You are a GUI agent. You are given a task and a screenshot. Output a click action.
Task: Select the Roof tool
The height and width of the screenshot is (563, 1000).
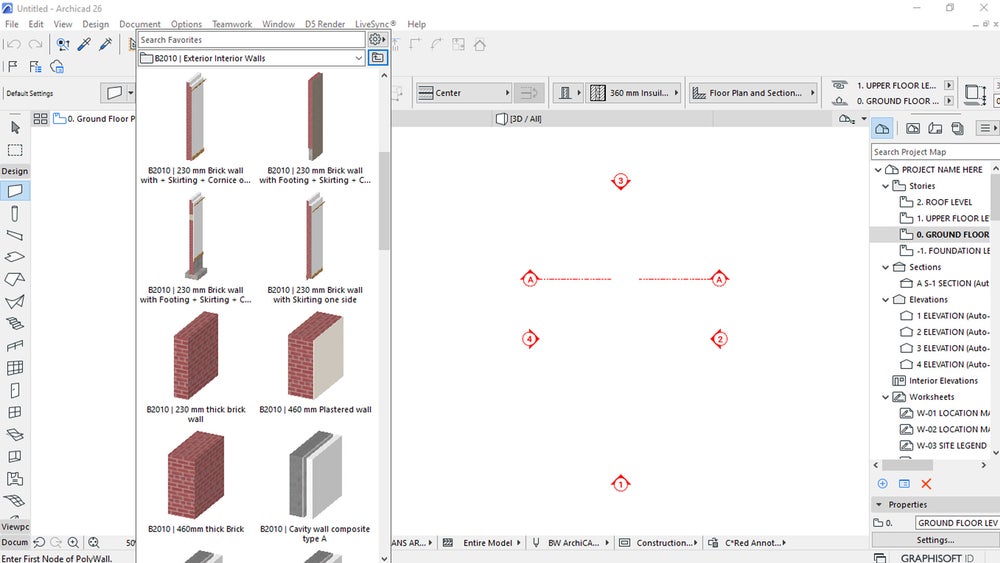[x=15, y=279]
